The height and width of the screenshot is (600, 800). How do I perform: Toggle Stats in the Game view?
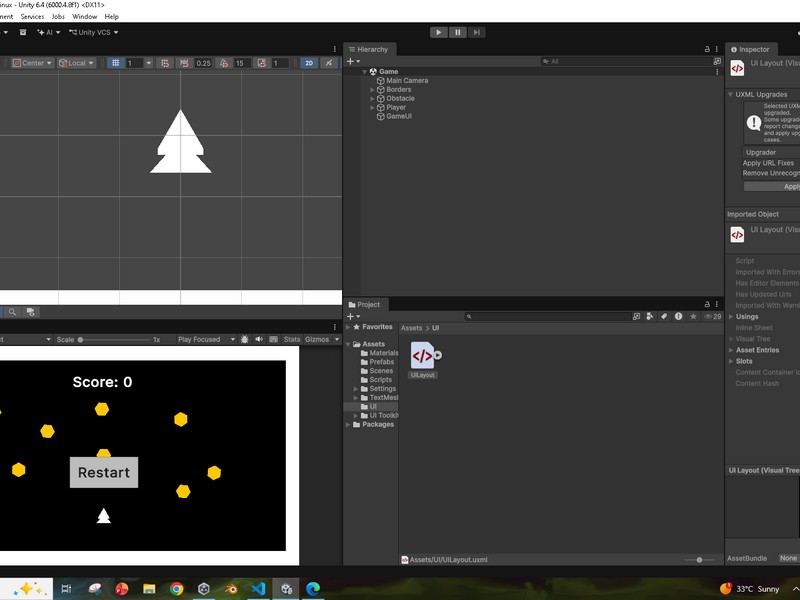coord(292,339)
